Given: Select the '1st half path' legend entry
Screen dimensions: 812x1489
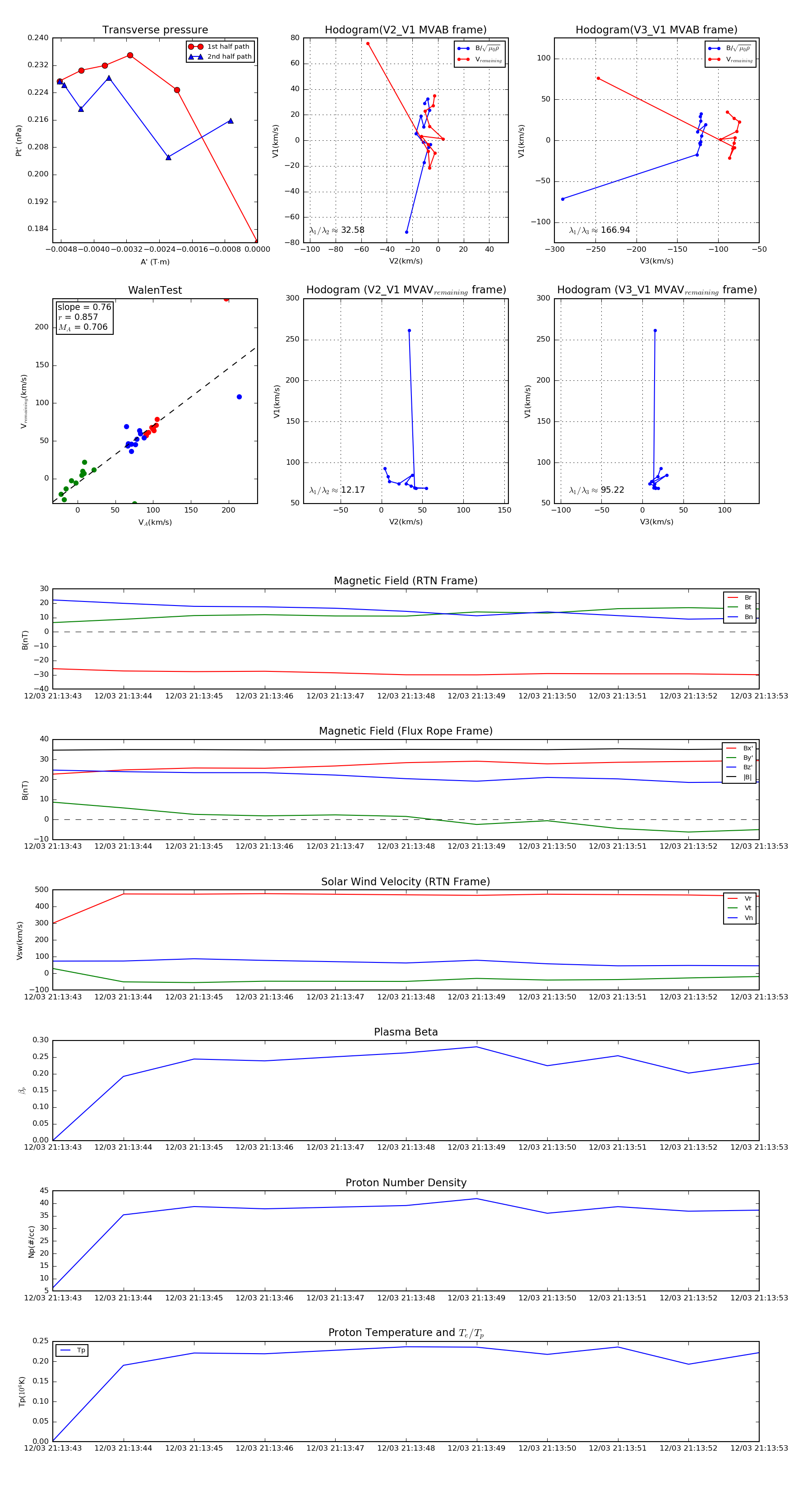Looking at the screenshot, I should 220,47.
